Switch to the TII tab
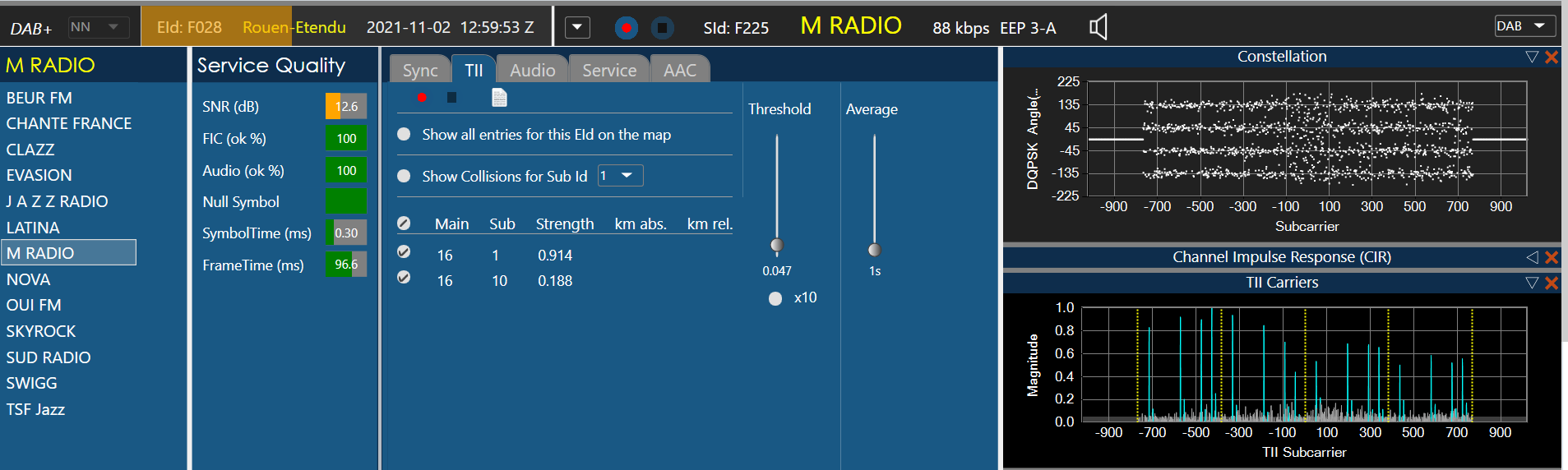This screenshot has width=1568, height=470. 474,69
